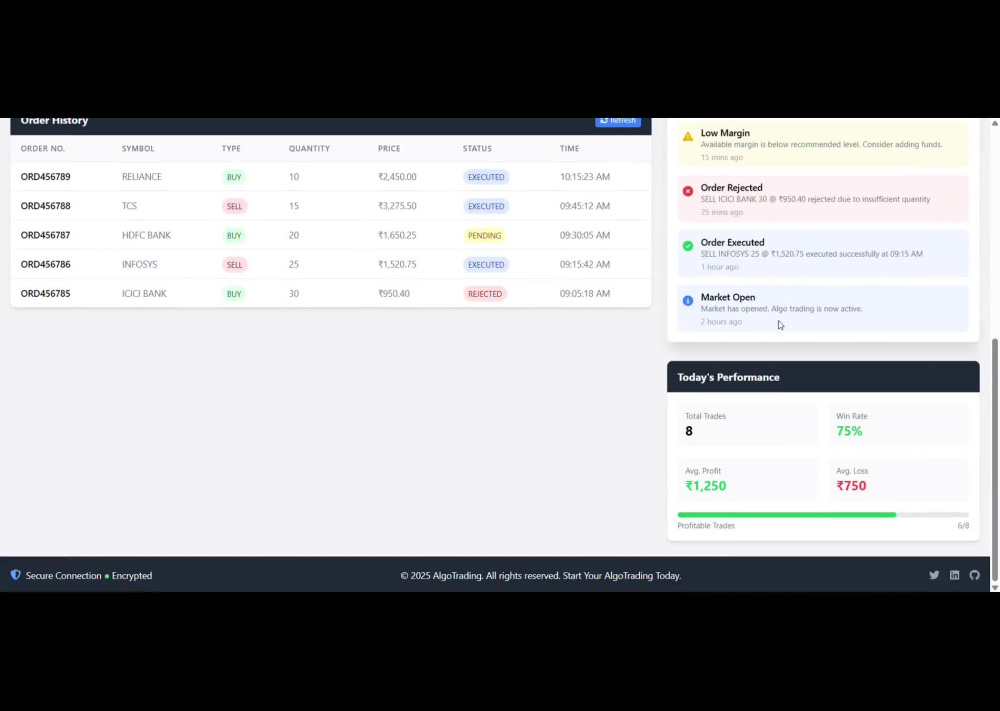Click the green Encrypted status dot
Image resolution: width=1000 pixels, height=711 pixels.
[107, 576]
